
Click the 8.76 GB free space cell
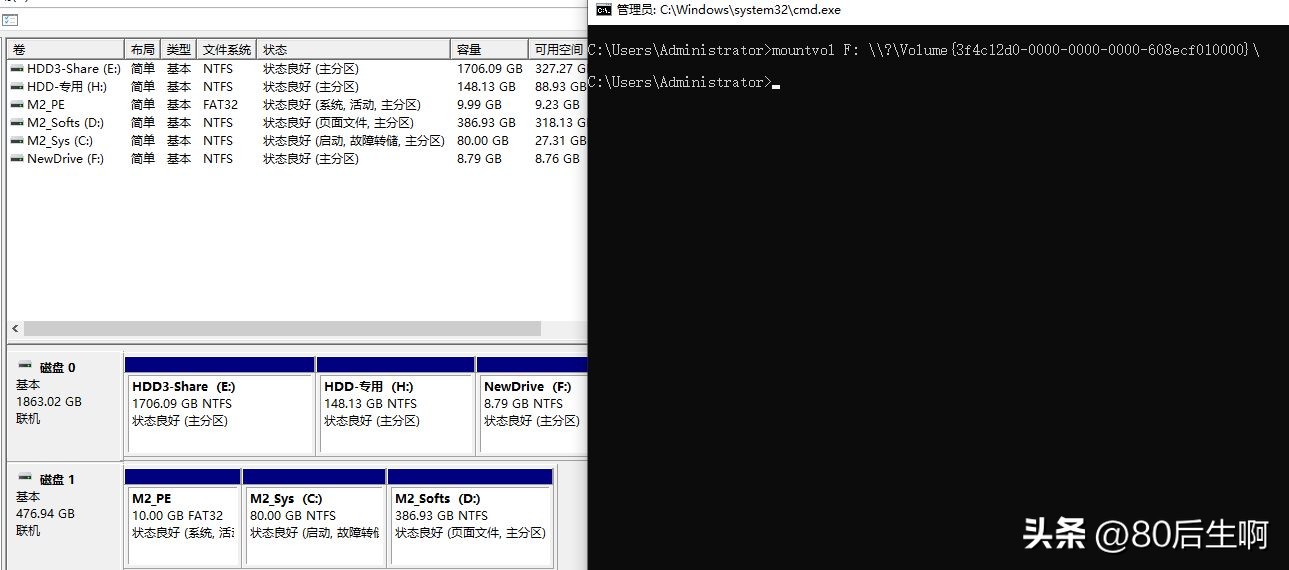(557, 159)
